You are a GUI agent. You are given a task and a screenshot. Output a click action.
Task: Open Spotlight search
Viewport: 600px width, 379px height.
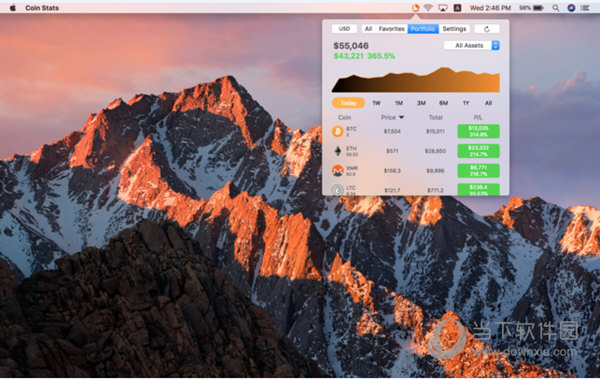pyautogui.click(x=556, y=8)
